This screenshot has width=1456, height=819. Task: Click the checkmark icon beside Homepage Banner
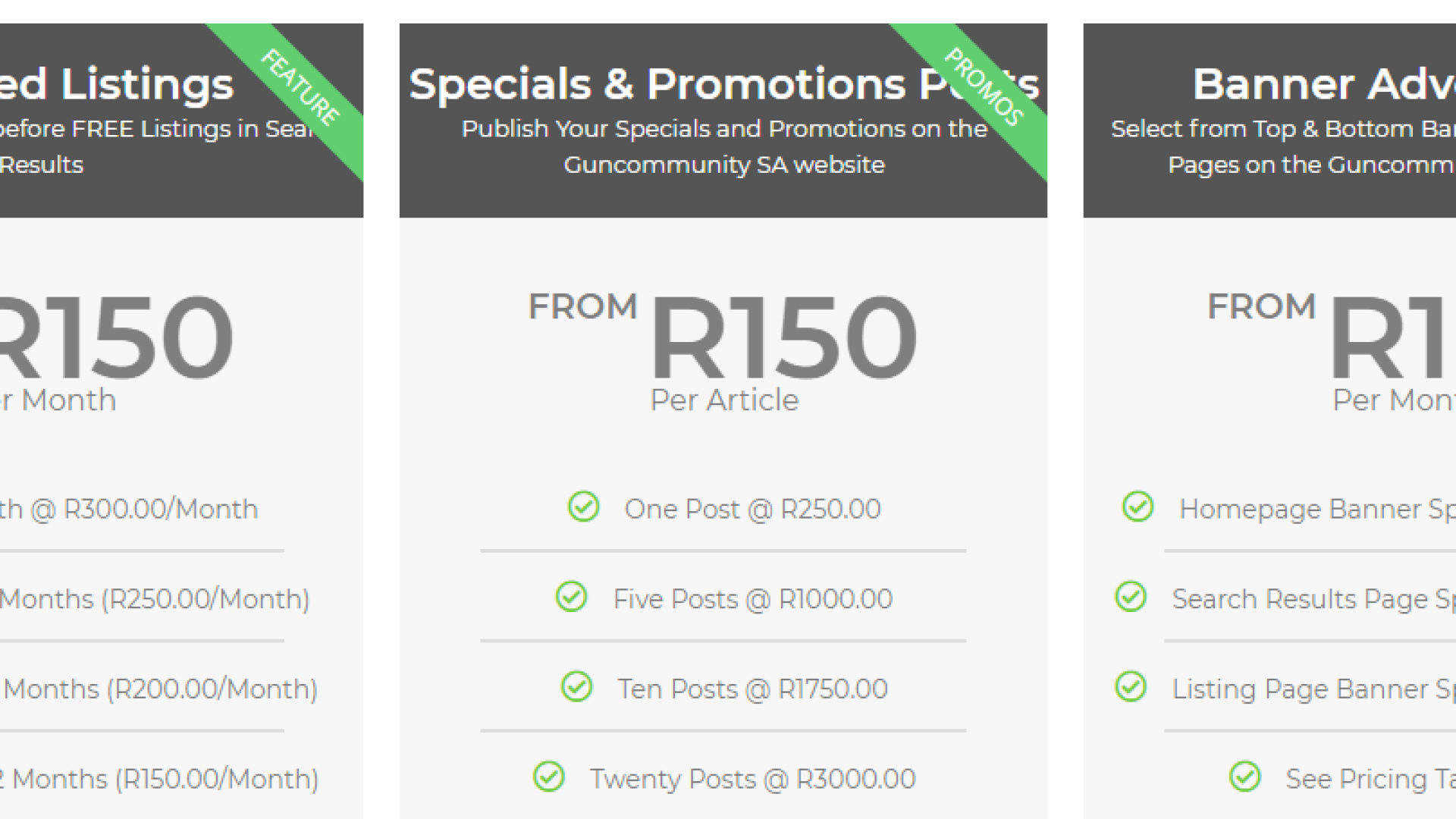pos(1137,507)
